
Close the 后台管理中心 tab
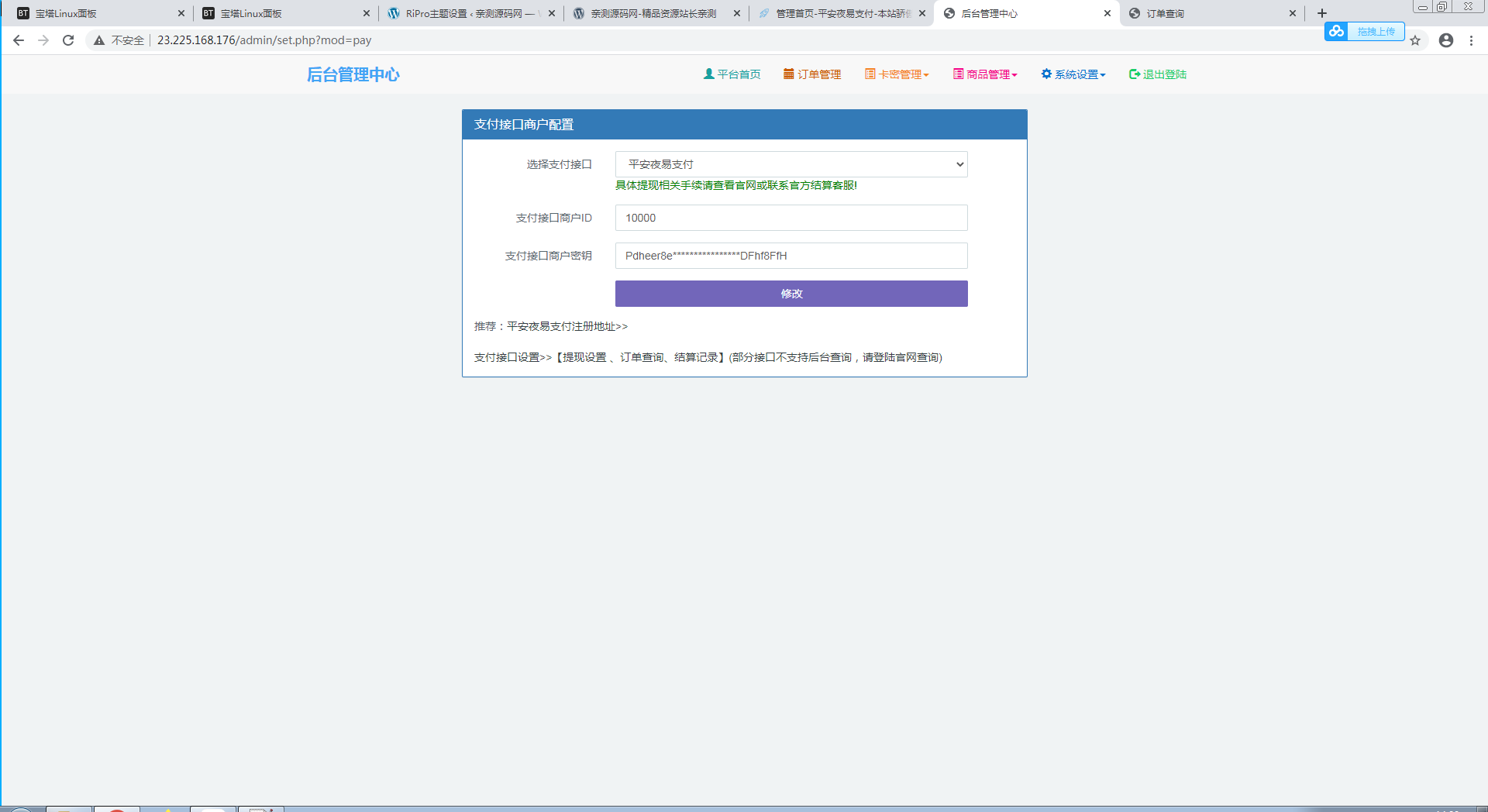1107,13
